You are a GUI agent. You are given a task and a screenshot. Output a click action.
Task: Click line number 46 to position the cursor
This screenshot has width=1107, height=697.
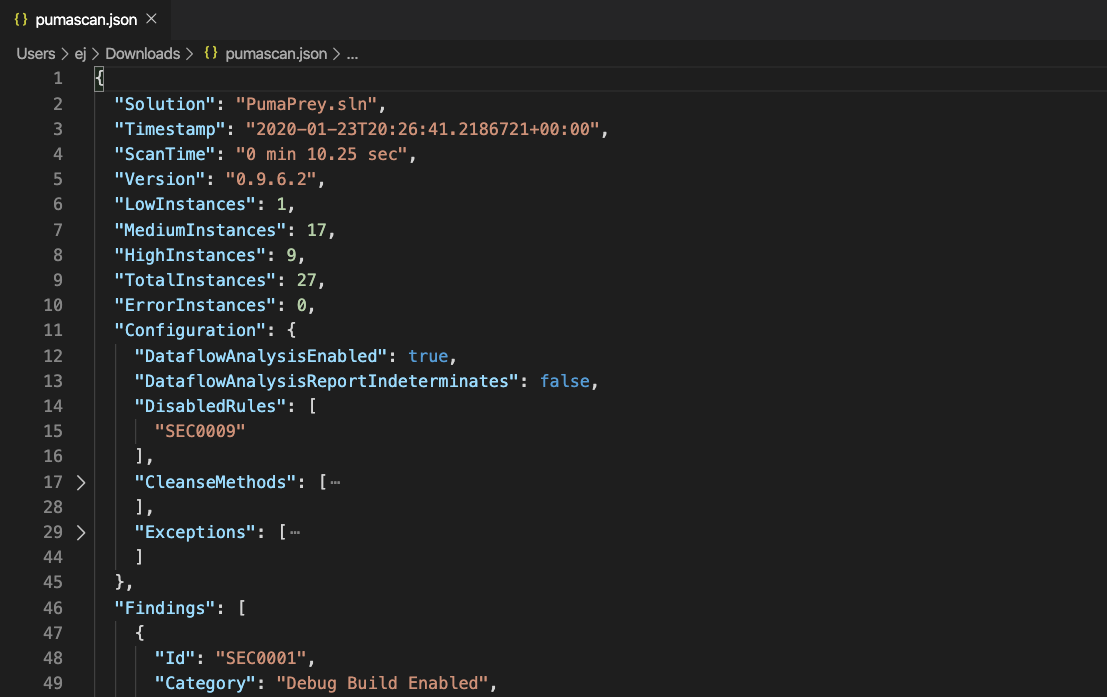tap(53, 607)
